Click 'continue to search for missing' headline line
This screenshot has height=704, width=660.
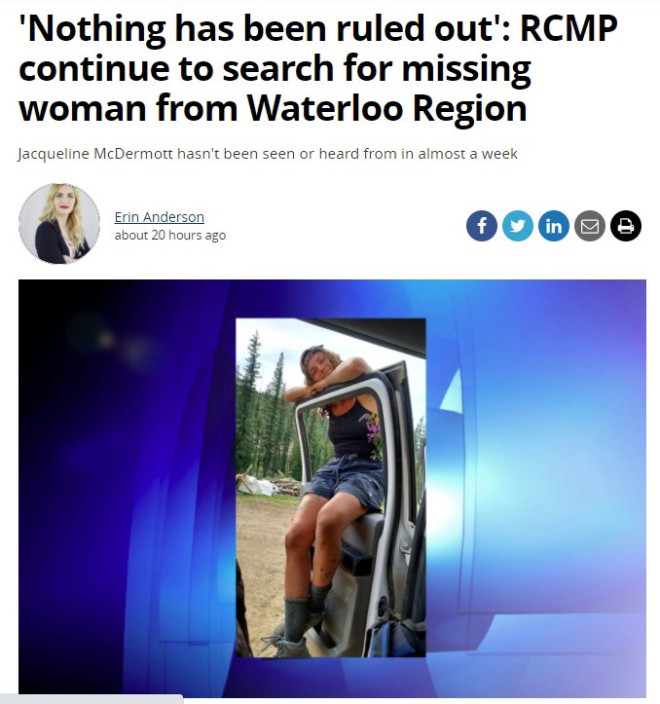coord(275,68)
